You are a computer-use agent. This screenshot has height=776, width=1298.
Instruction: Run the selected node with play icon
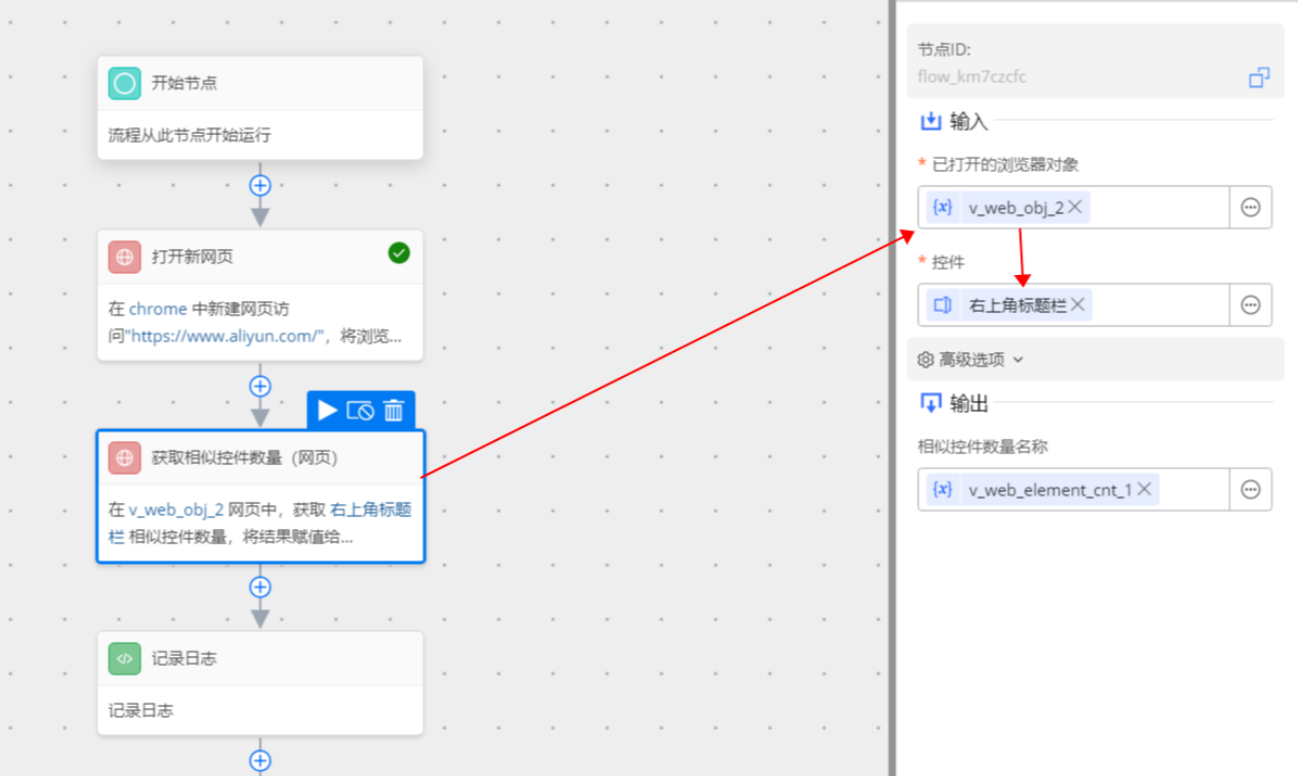(327, 410)
